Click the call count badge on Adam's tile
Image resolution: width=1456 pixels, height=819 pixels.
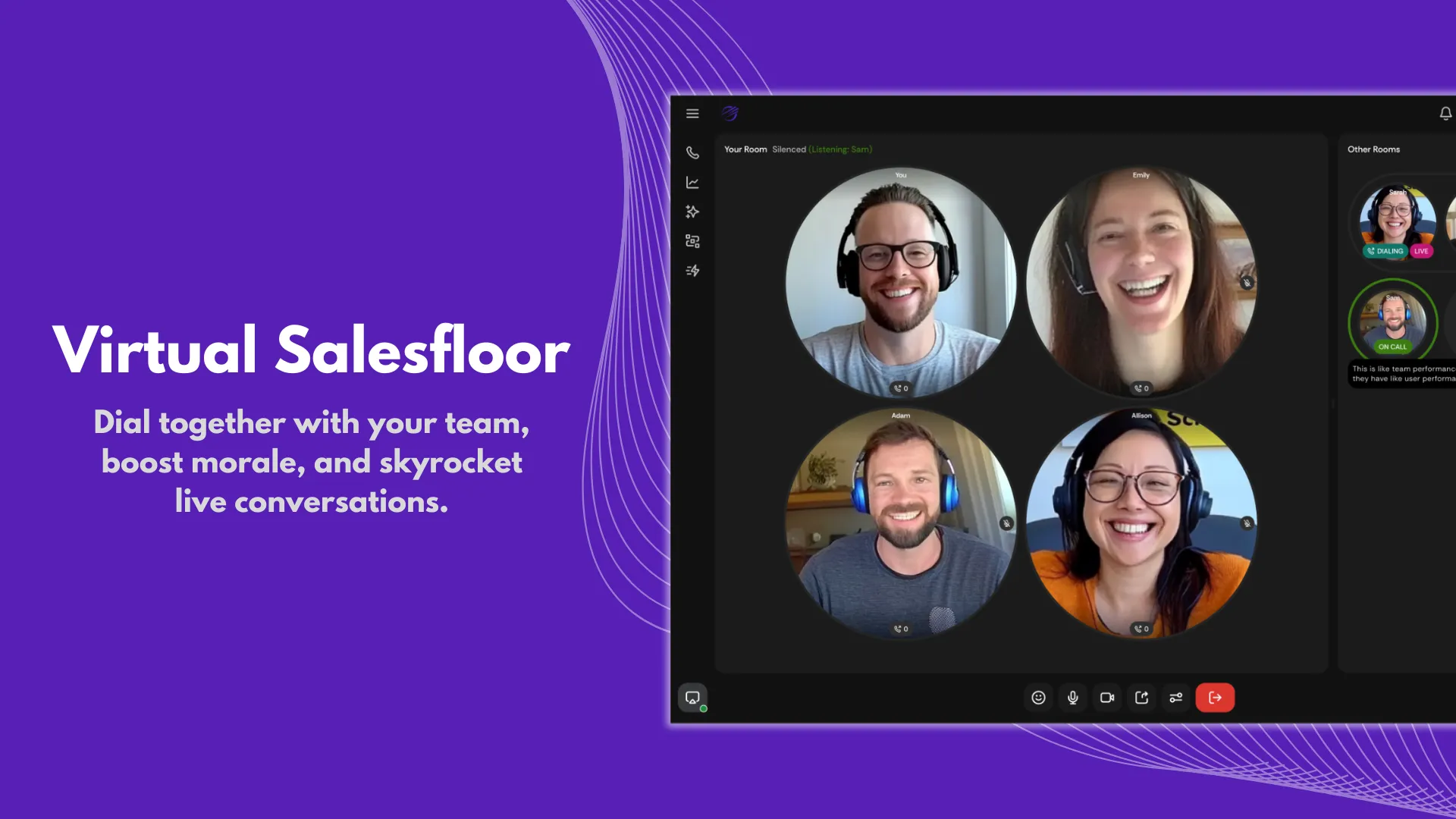pyautogui.click(x=901, y=629)
